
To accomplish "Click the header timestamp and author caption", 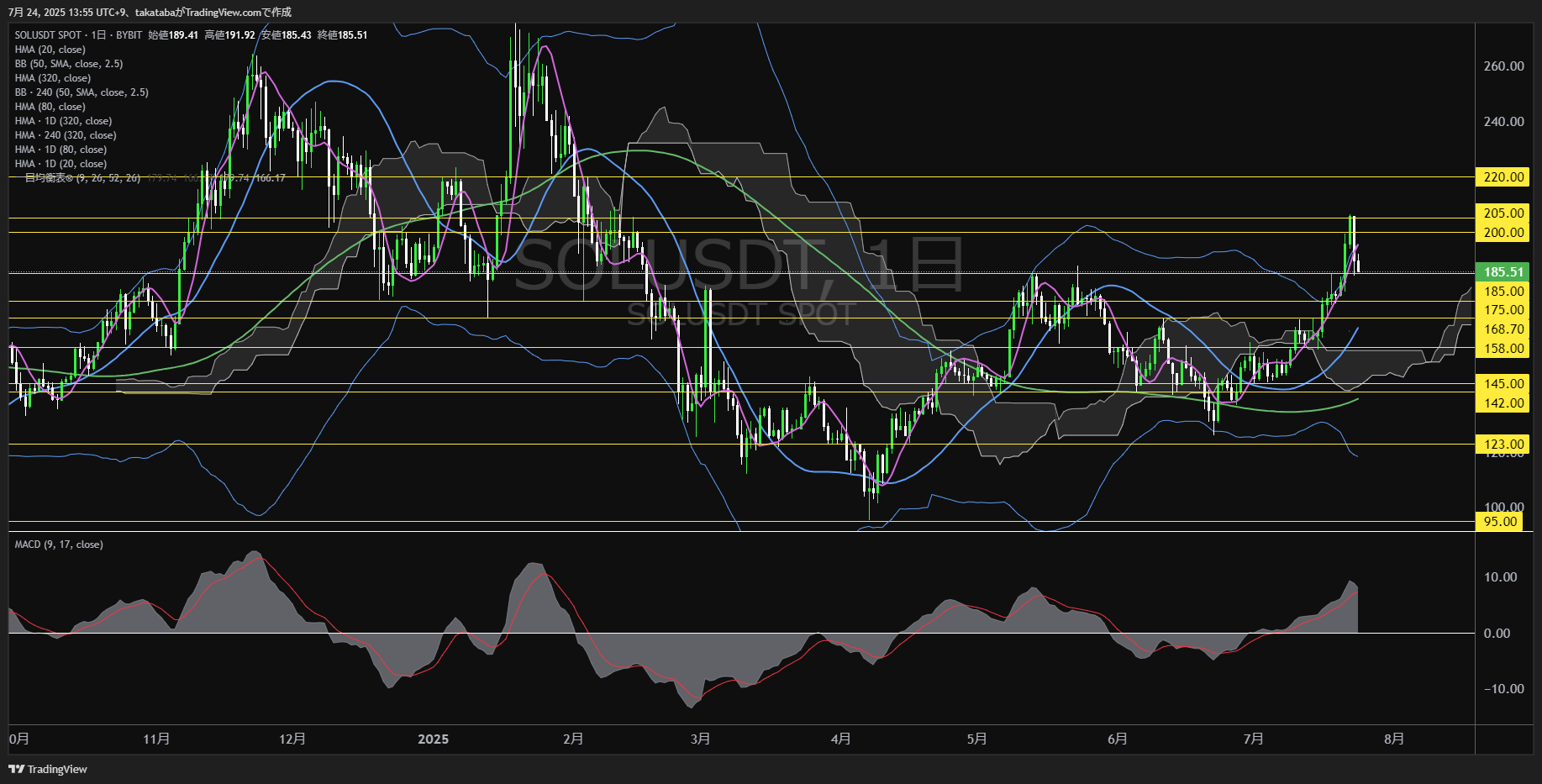I will pyautogui.click(x=150, y=12).
